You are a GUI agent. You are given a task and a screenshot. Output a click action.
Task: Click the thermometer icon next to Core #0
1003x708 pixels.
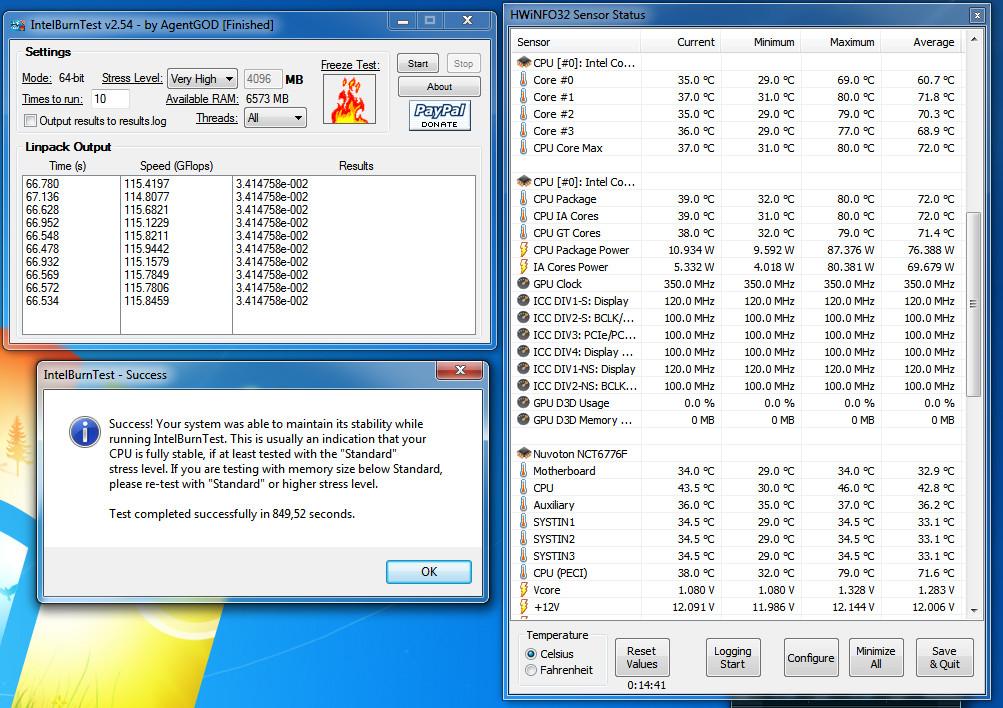[x=523, y=80]
